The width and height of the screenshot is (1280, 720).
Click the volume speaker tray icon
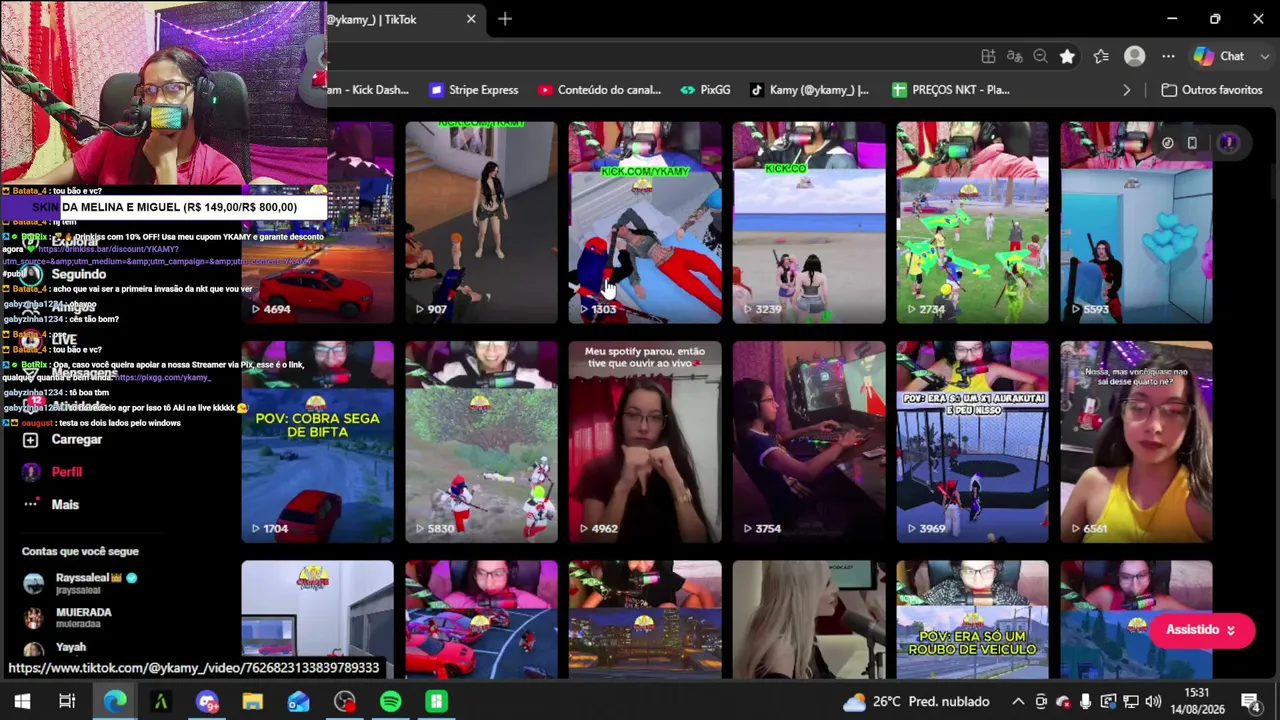coord(1153,702)
